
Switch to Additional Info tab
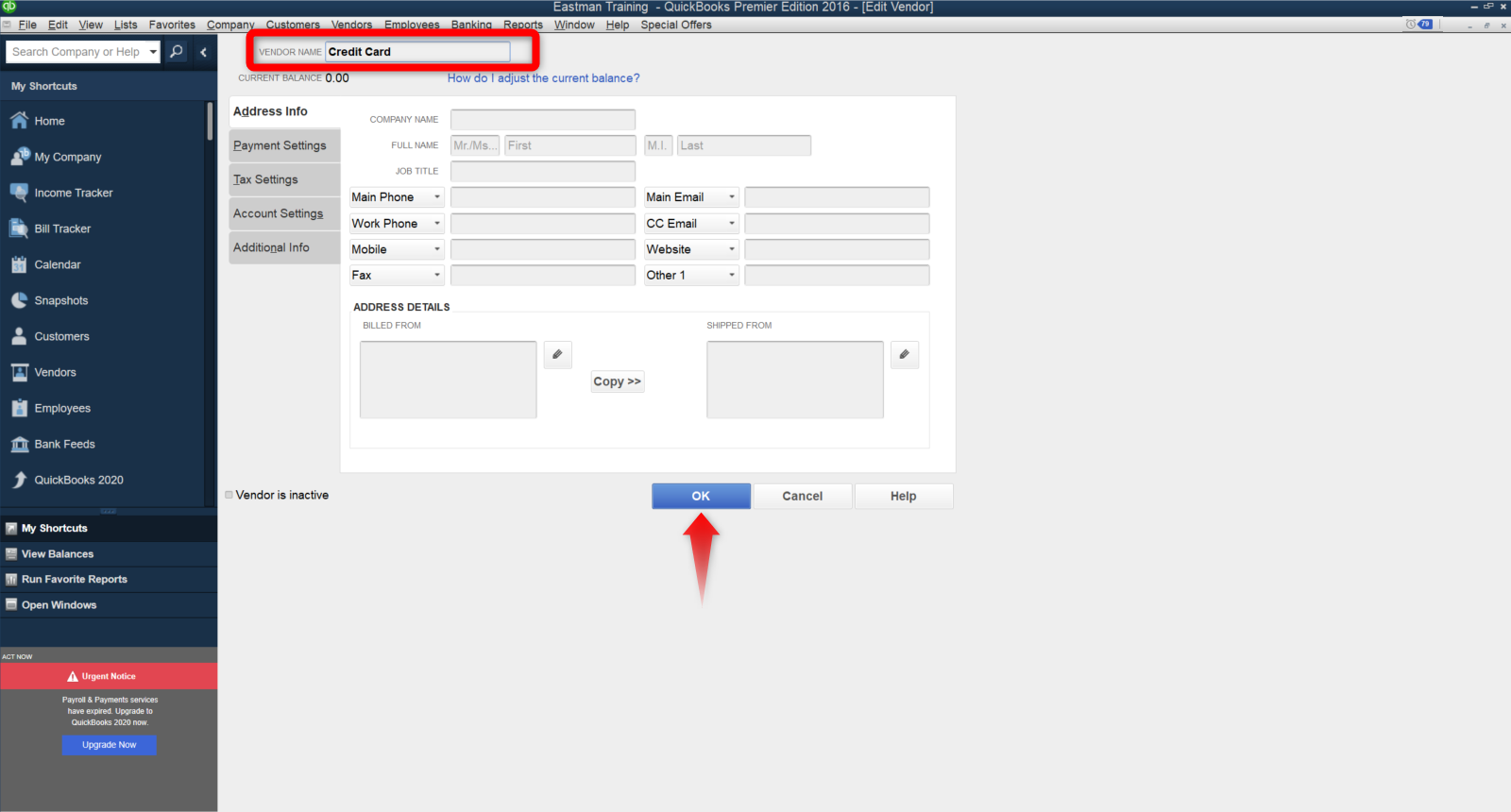284,247
